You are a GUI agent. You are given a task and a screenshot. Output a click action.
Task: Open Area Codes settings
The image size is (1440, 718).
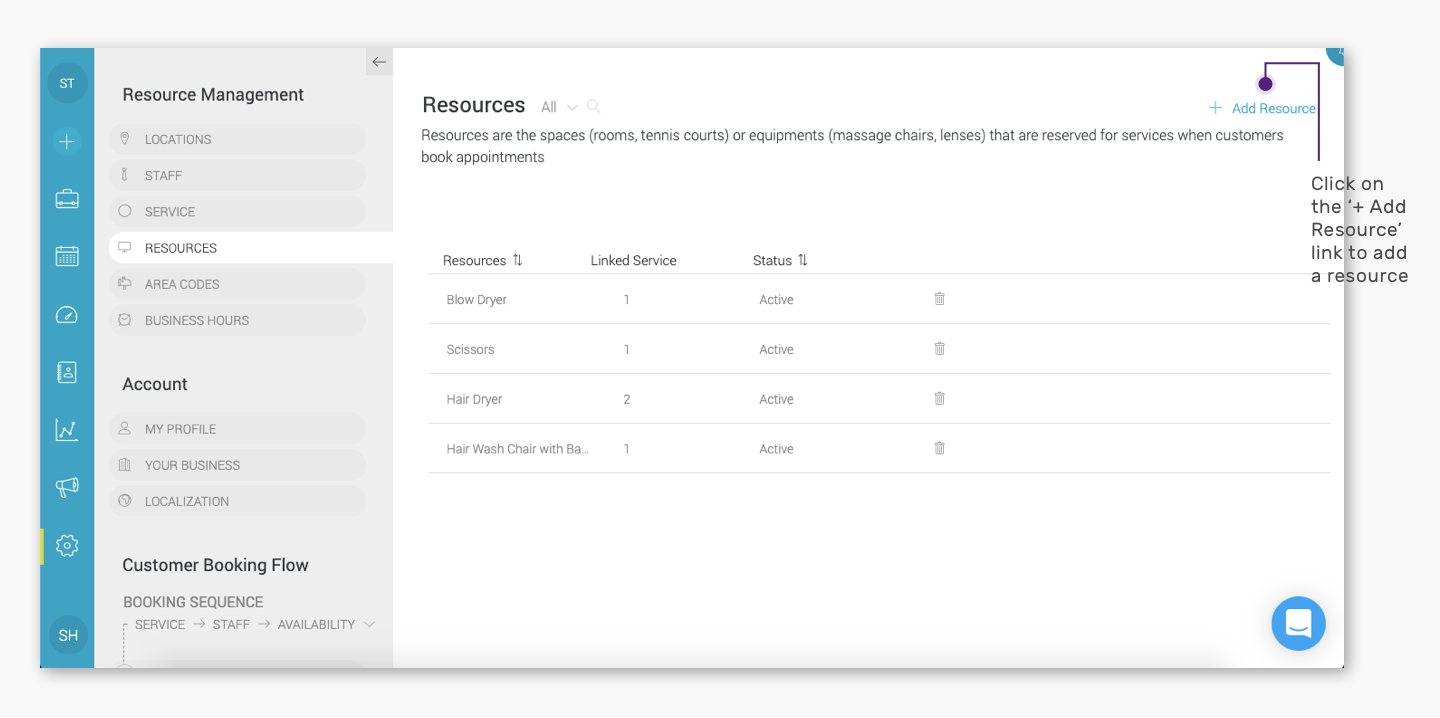238,284
